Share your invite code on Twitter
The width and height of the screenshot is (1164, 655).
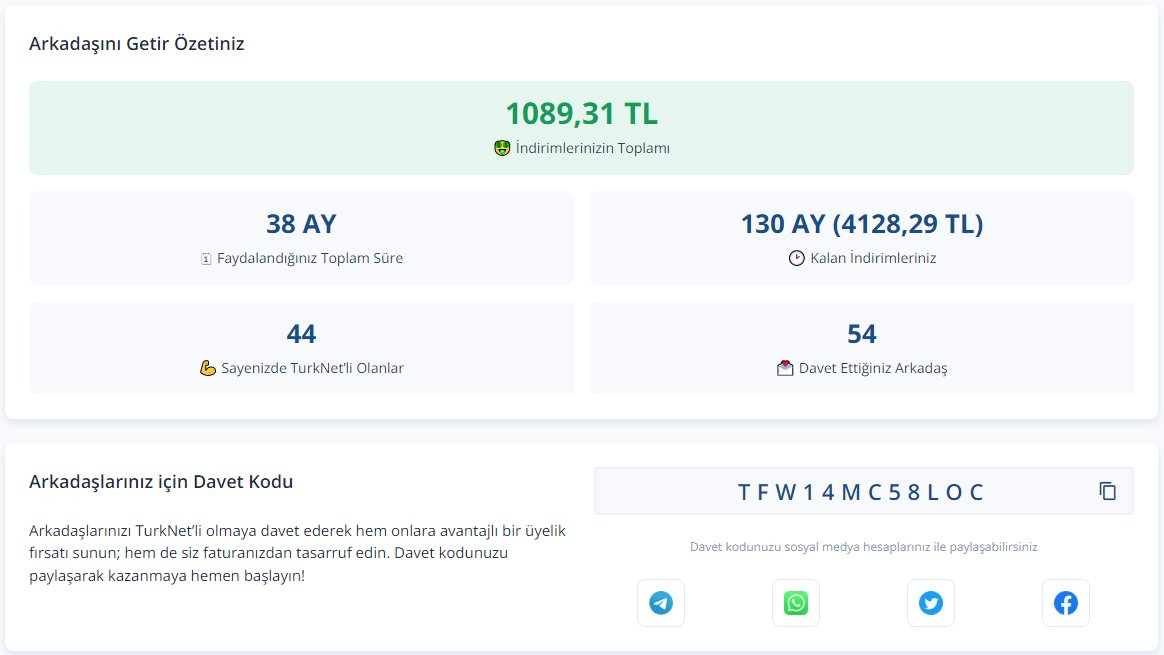click(x=931, y=602)
